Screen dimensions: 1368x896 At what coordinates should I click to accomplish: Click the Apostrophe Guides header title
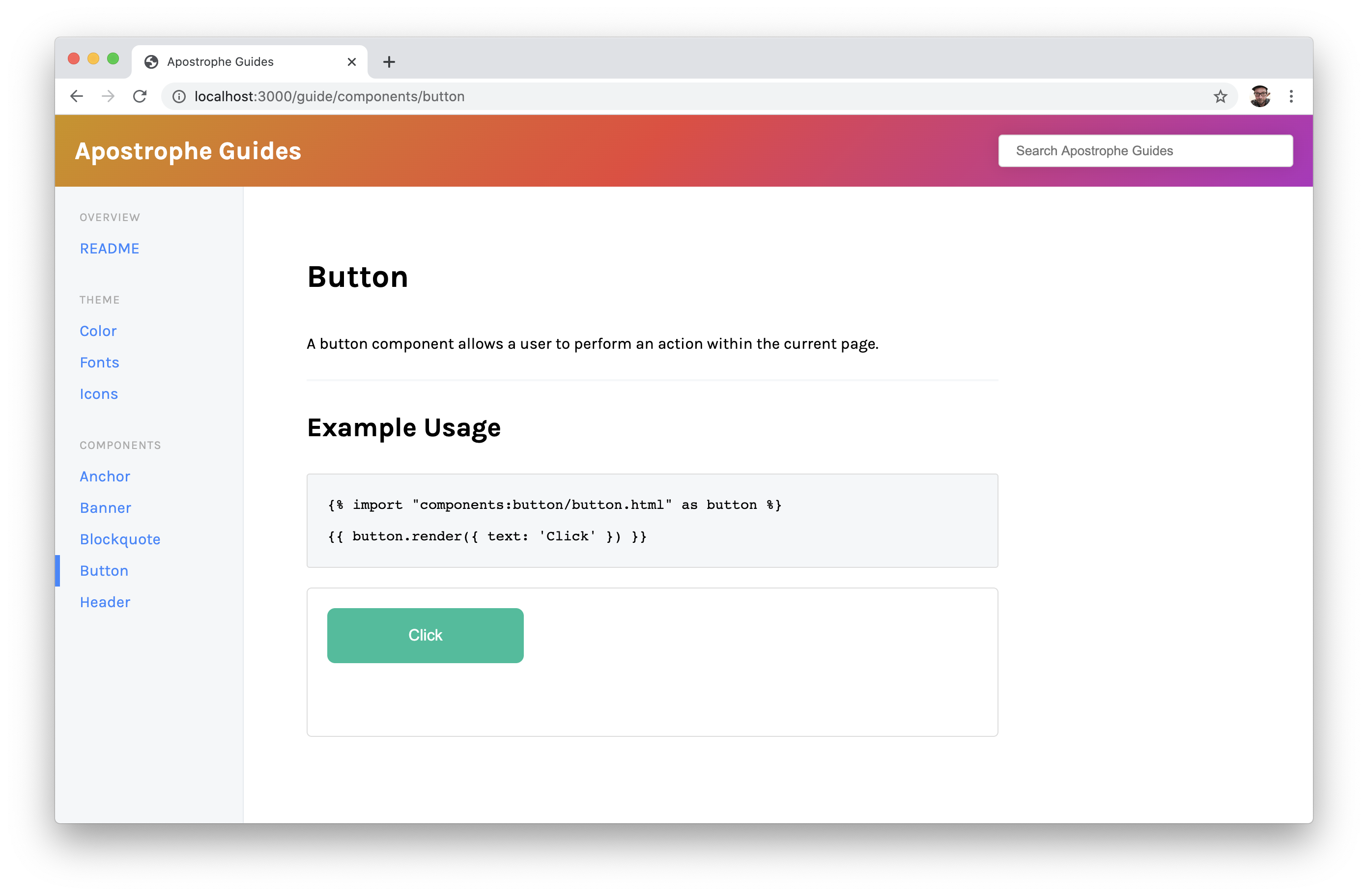(x=188, y=151)
